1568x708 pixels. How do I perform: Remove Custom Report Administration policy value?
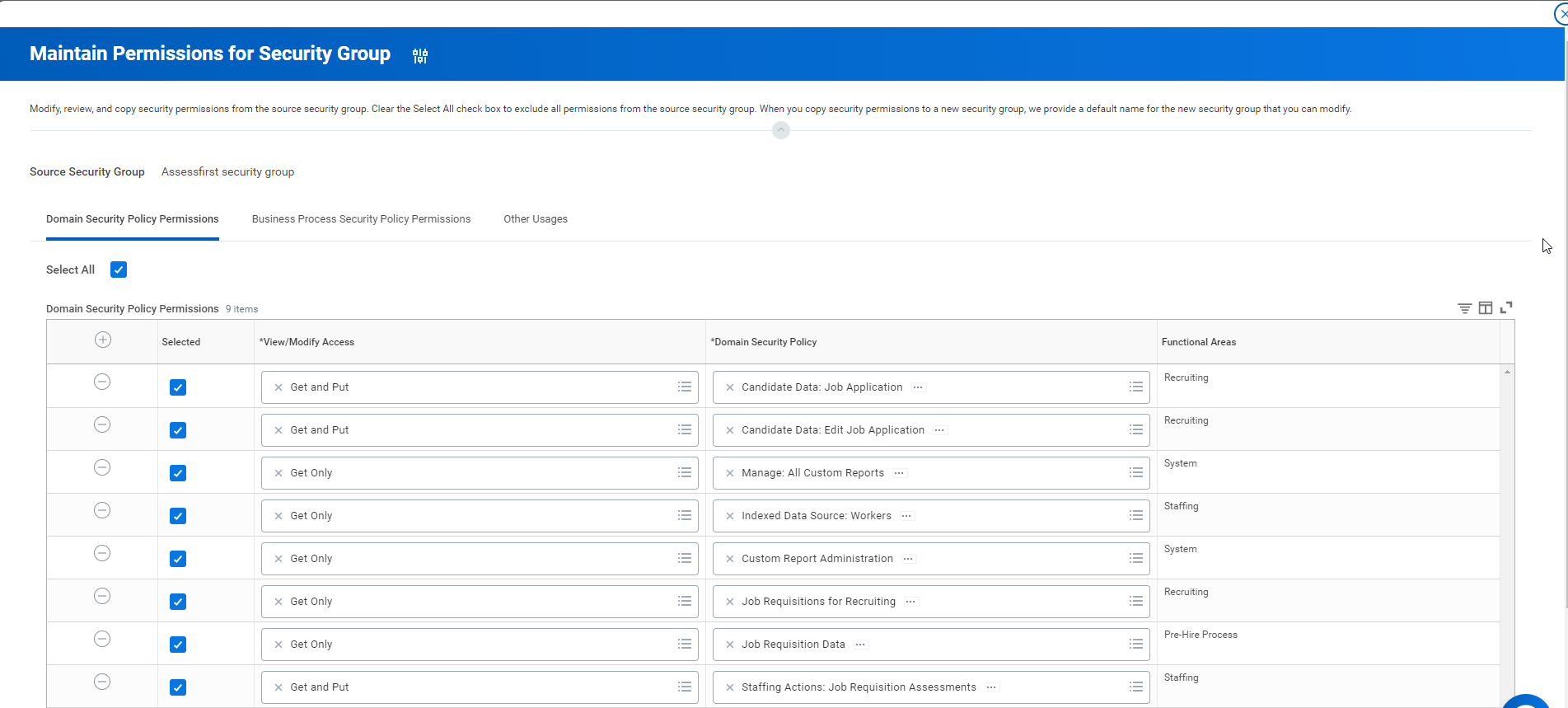point(730,559)
